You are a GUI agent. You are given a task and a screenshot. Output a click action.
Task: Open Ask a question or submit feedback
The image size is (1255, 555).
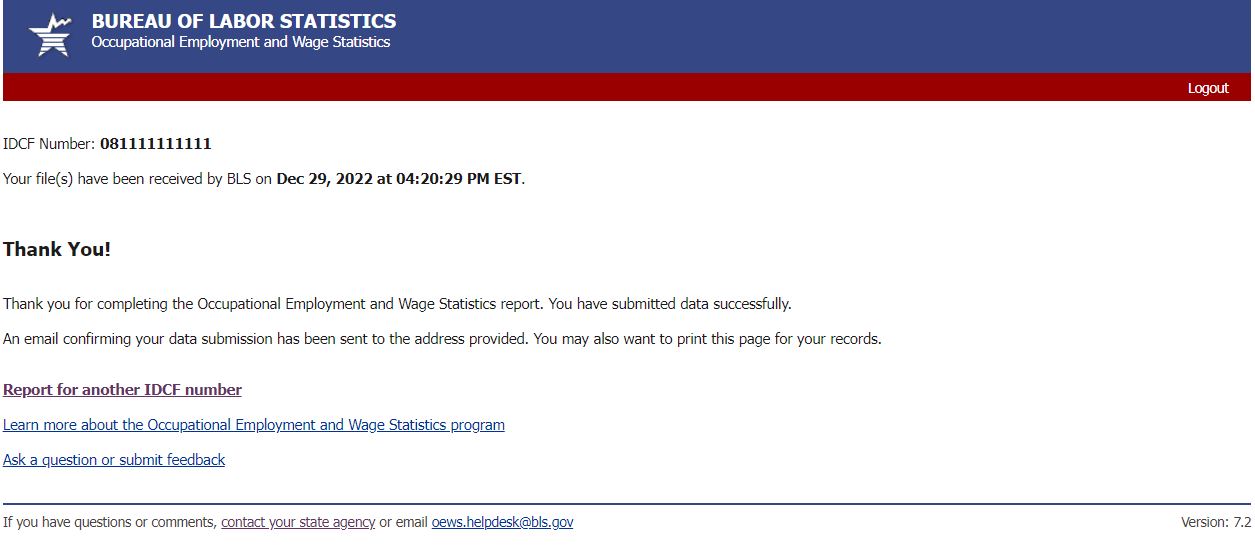point(114,460)
